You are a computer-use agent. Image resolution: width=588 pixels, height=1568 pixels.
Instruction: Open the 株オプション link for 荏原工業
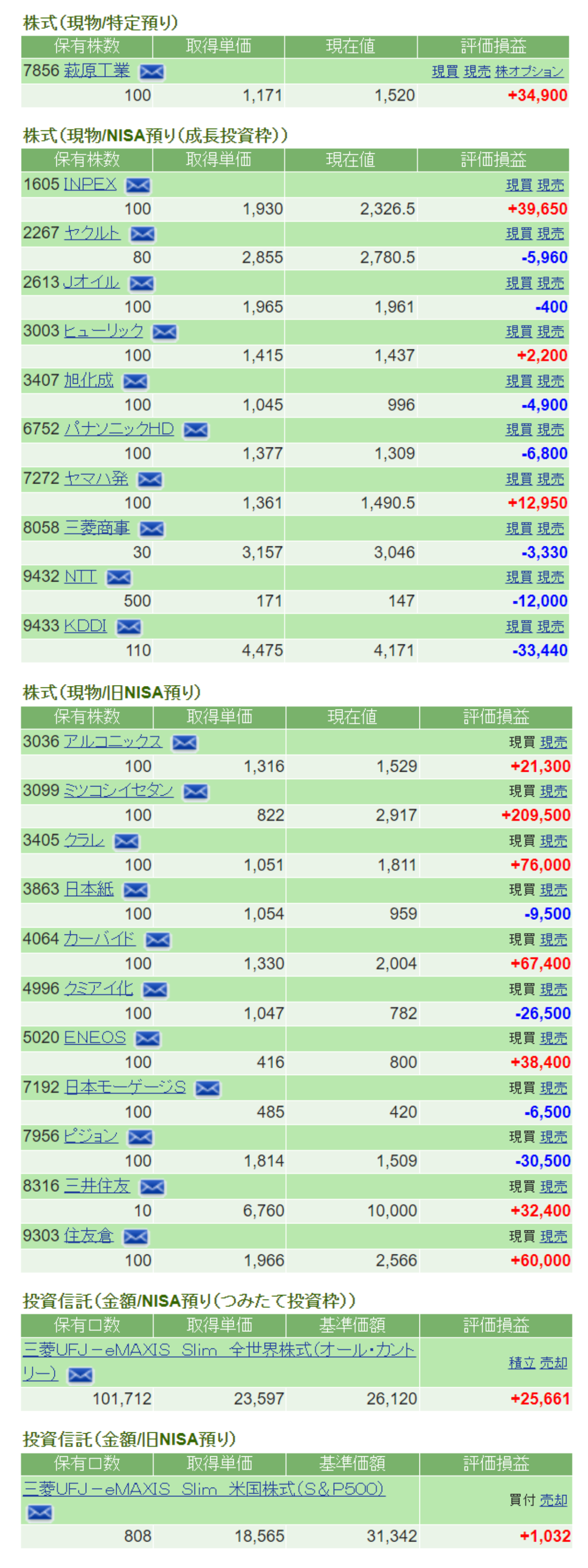tap(529, 72)
